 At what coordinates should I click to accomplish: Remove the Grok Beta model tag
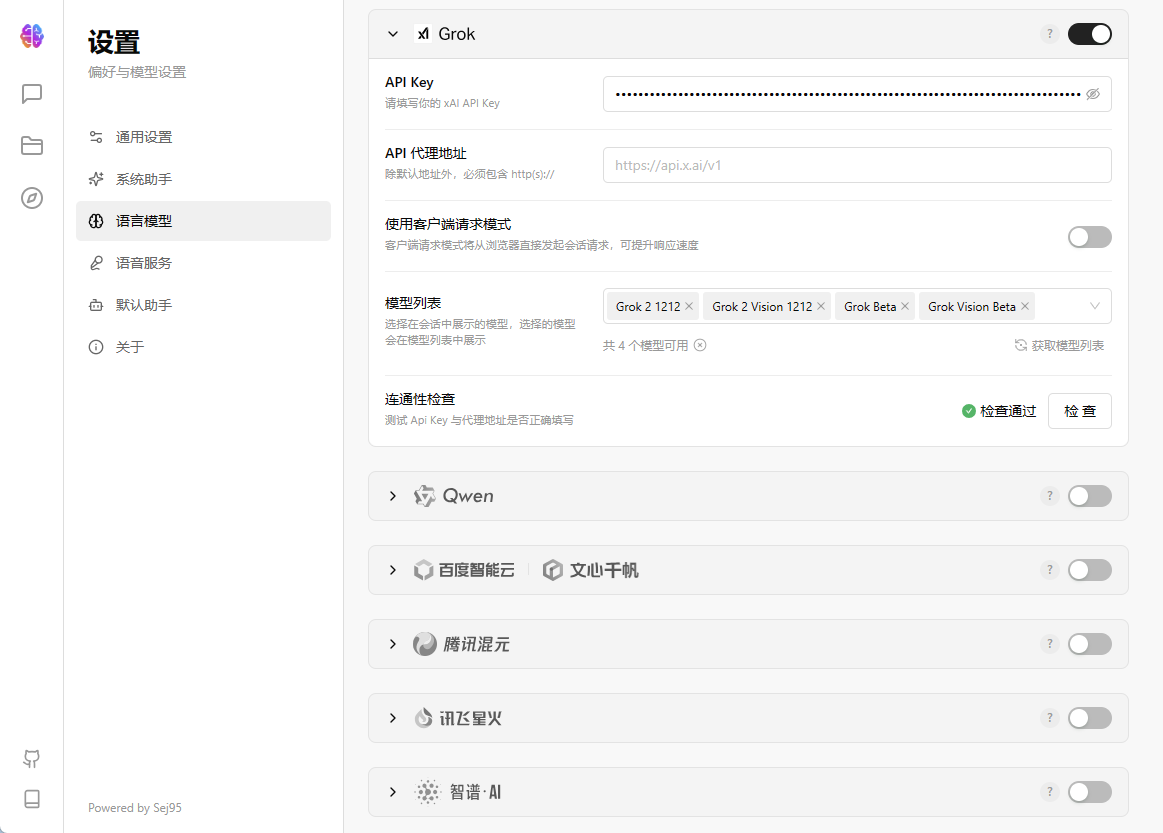click(905, 306)
